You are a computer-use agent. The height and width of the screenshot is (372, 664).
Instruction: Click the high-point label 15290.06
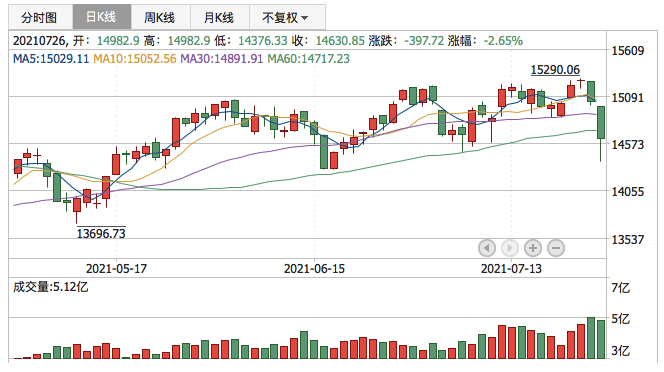pos(555,69)
